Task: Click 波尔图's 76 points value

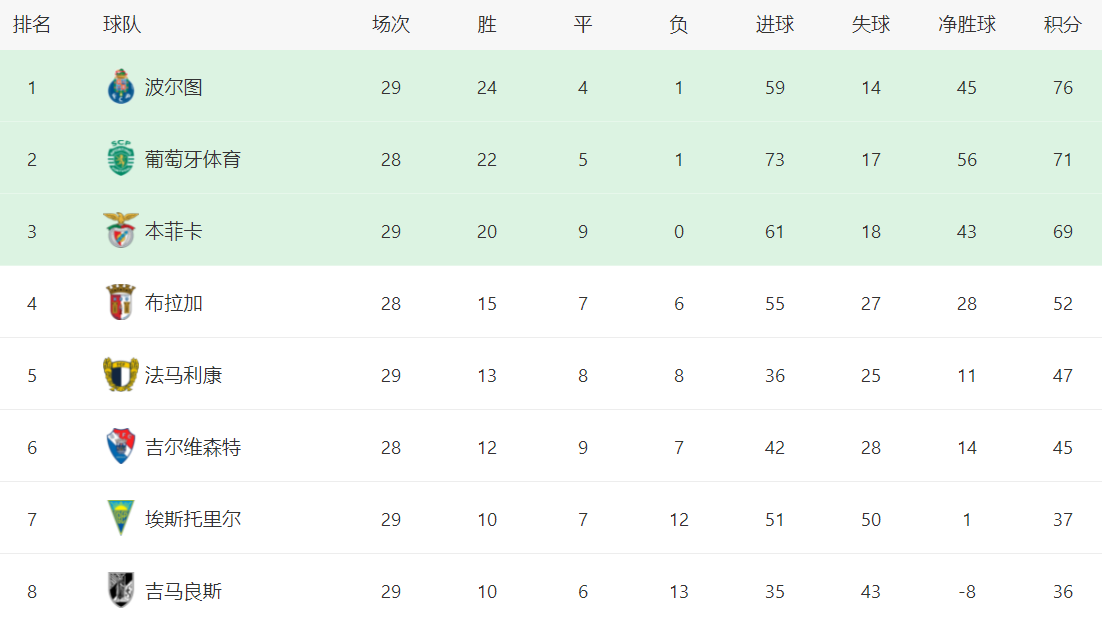Action: [1063, 87]
